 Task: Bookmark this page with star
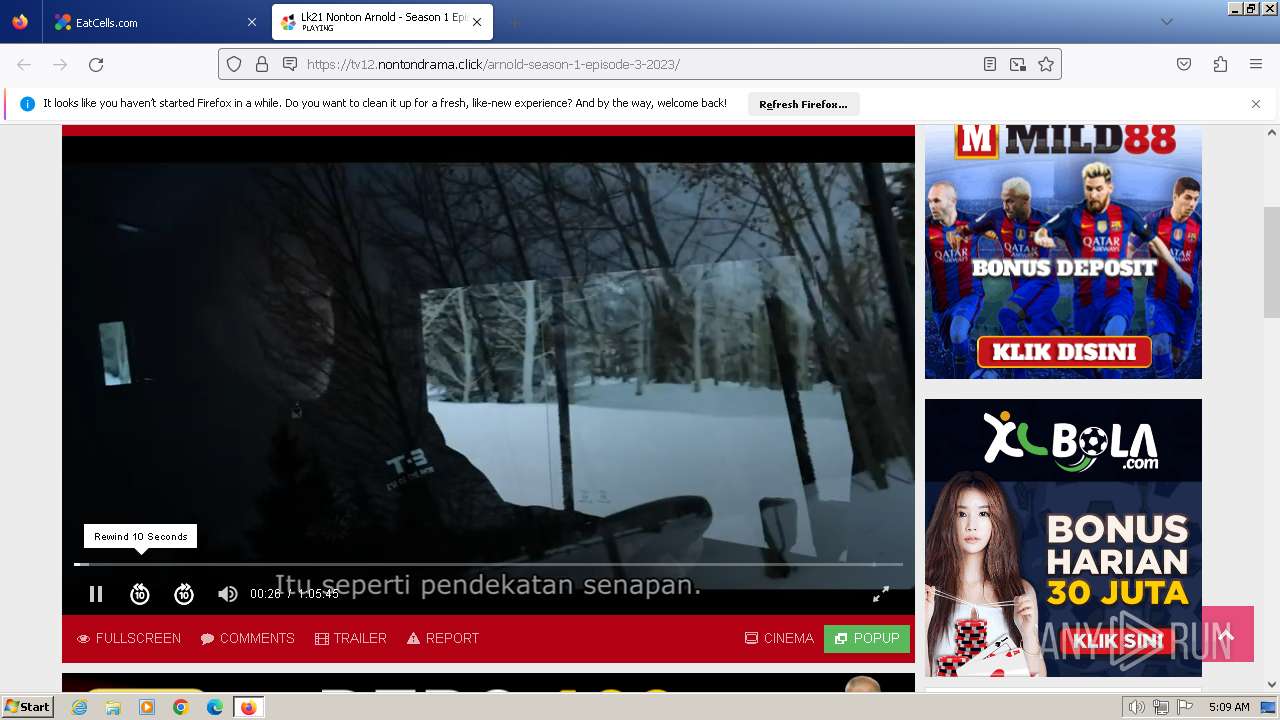[1046, 64]
